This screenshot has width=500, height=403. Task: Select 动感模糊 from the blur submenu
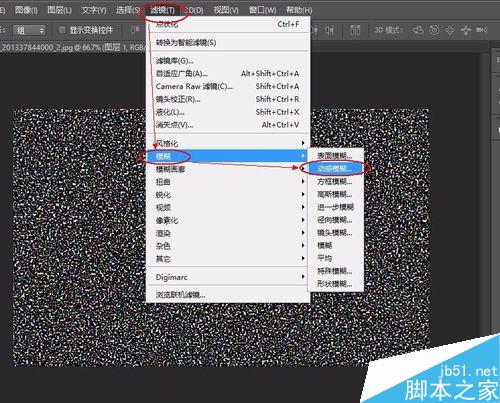[335, 169]
